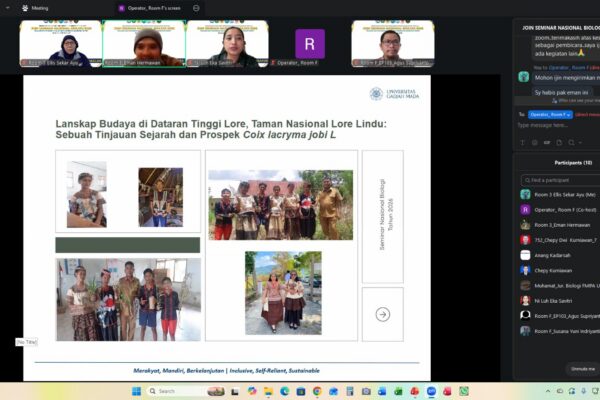Click the Sy habis pak eman ini message
Image resolution: width=600 pixels, height=400 pixels.
[x=561, y=92]
